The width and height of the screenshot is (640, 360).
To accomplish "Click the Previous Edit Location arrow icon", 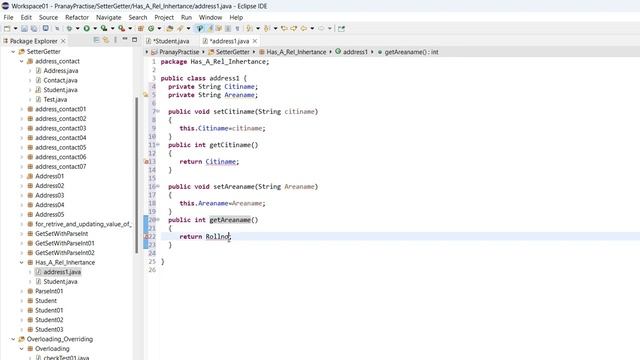I will (284, 29).
